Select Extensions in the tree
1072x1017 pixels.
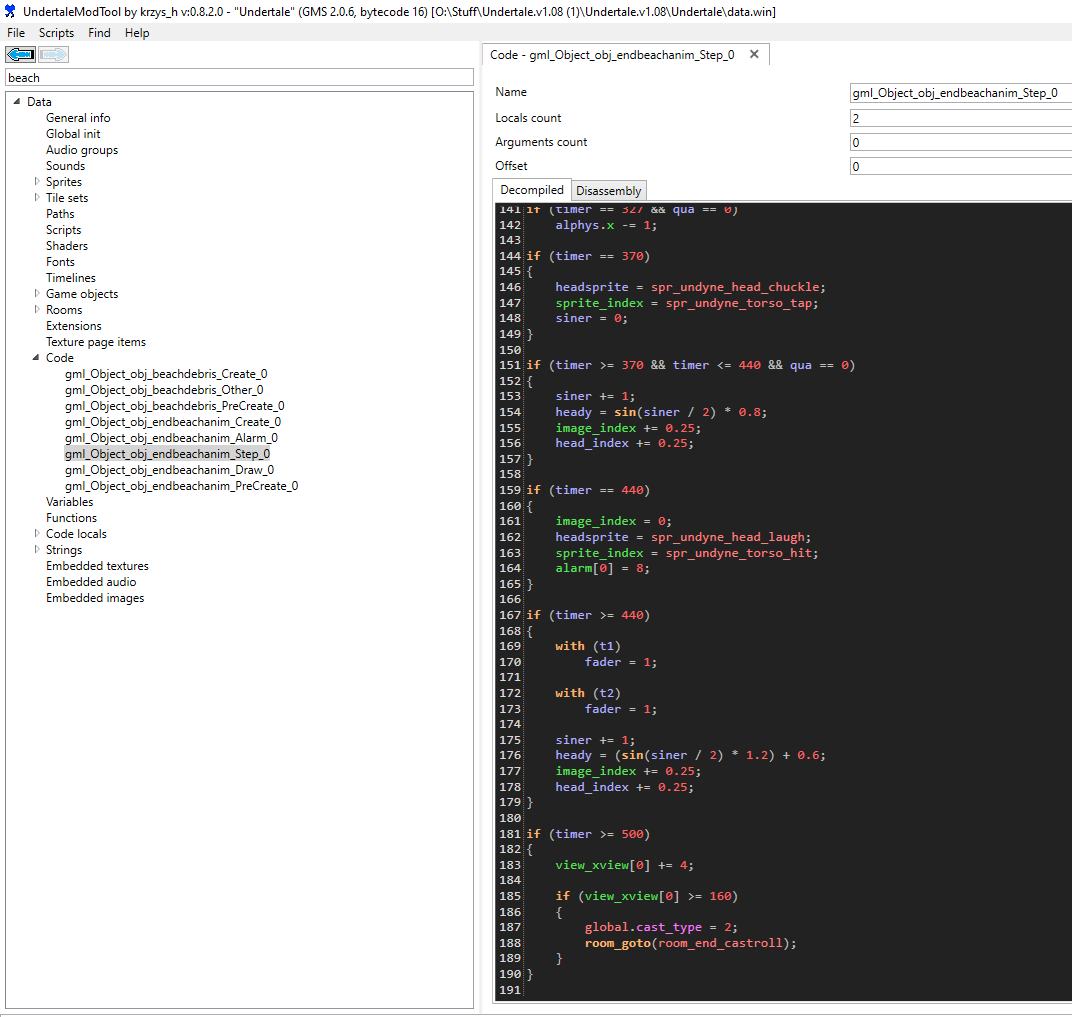click(x=74, y=325)
